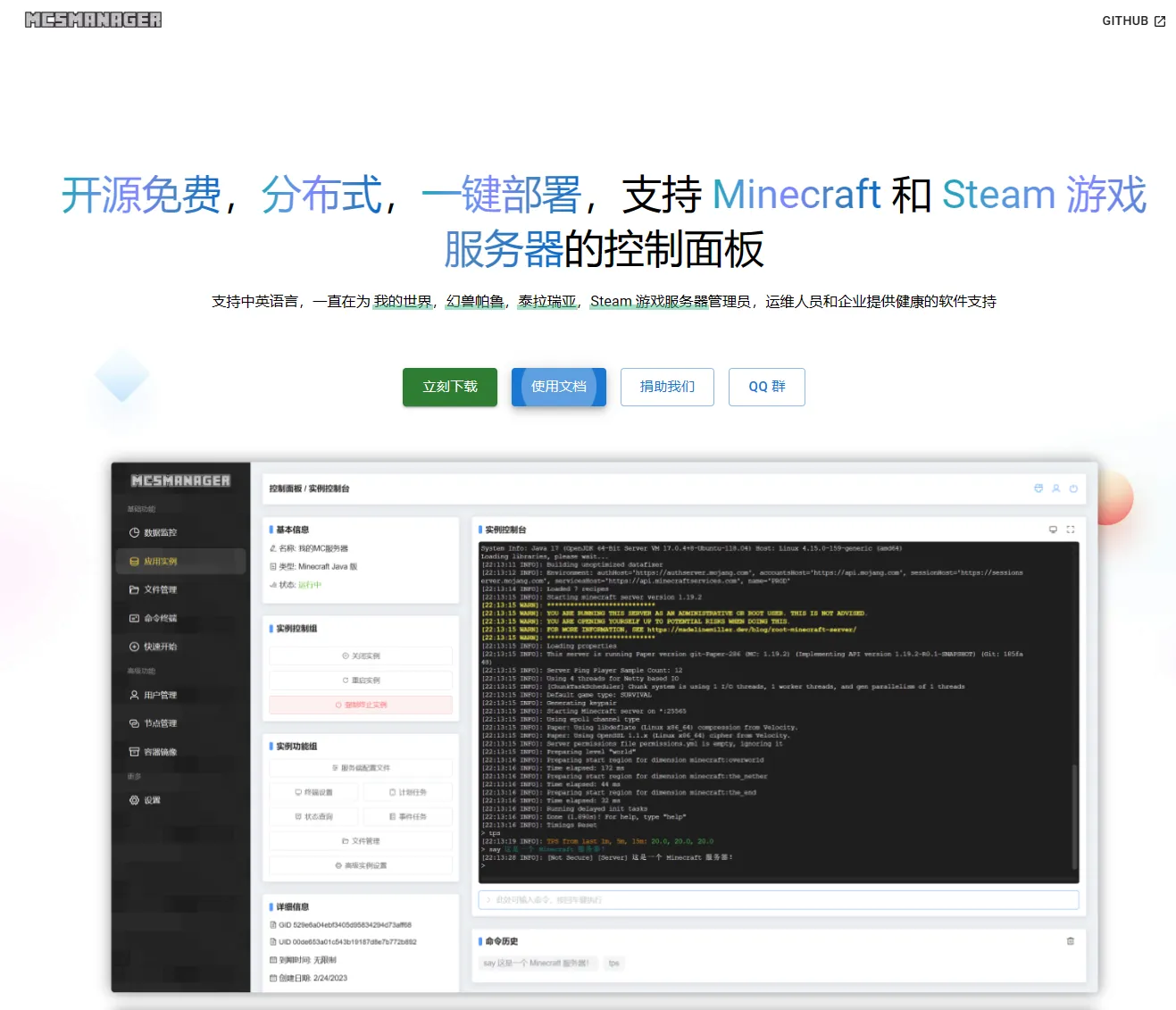This screenshot has height=1010, width=1176.
Task: Open the 终端设置 terminal settings button
Action: (314, 792)
